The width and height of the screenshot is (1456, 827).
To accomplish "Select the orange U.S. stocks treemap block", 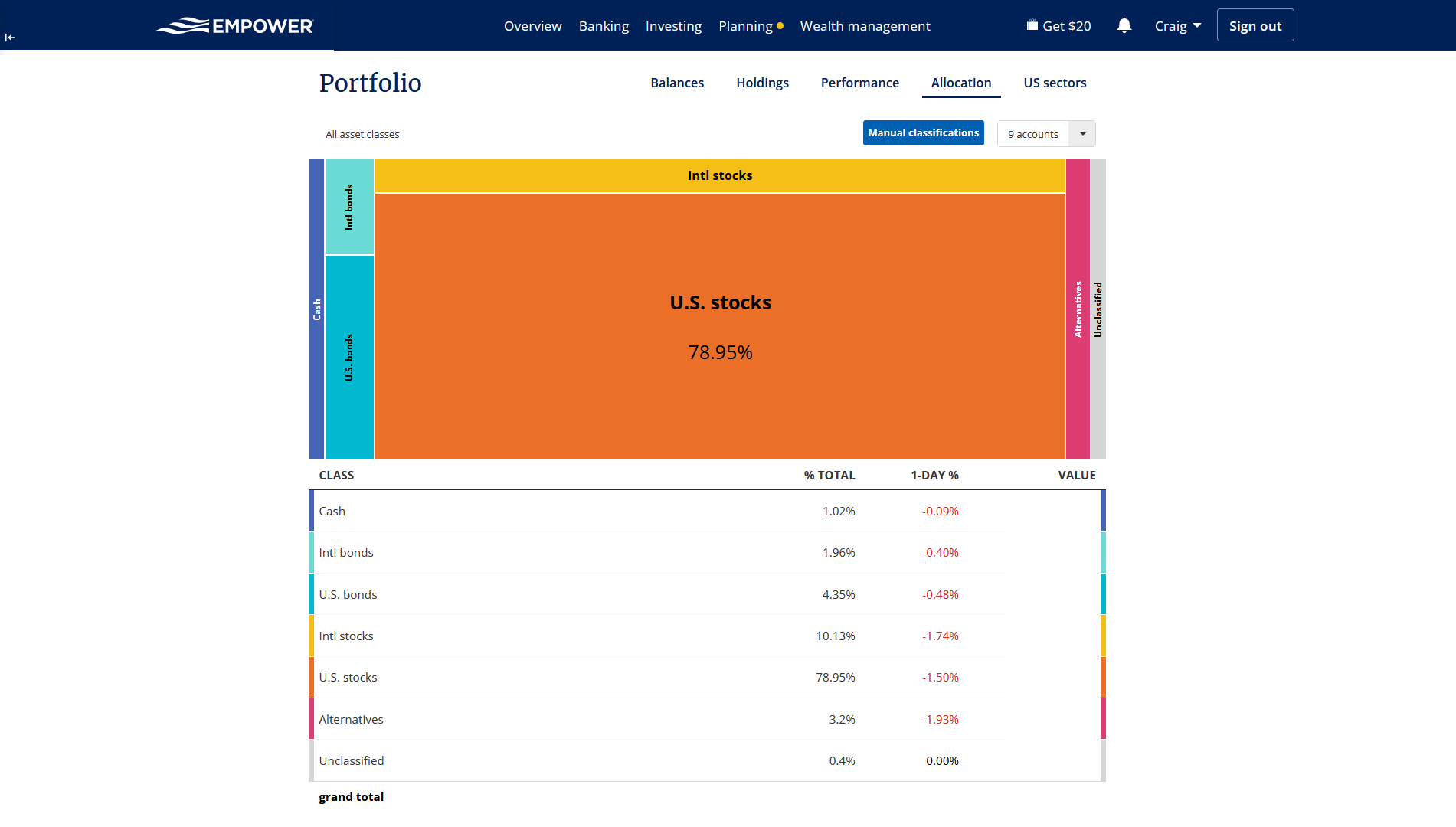I will coord(720,326).
